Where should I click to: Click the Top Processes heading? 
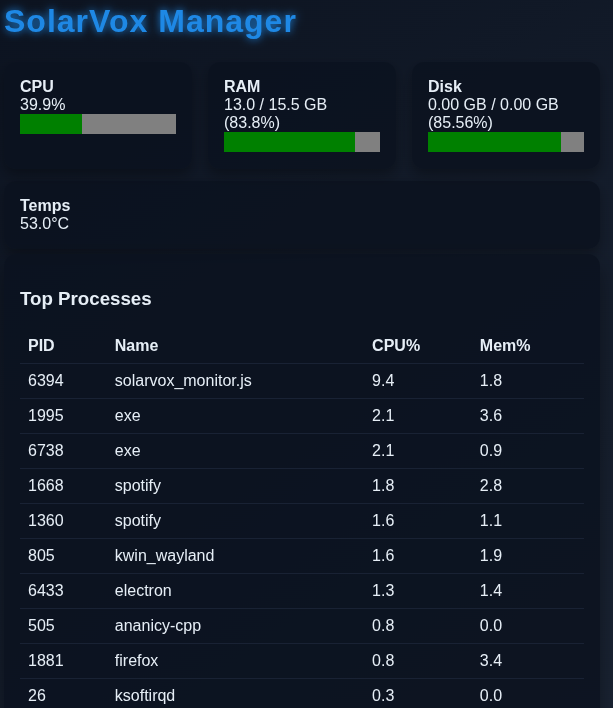86,298
